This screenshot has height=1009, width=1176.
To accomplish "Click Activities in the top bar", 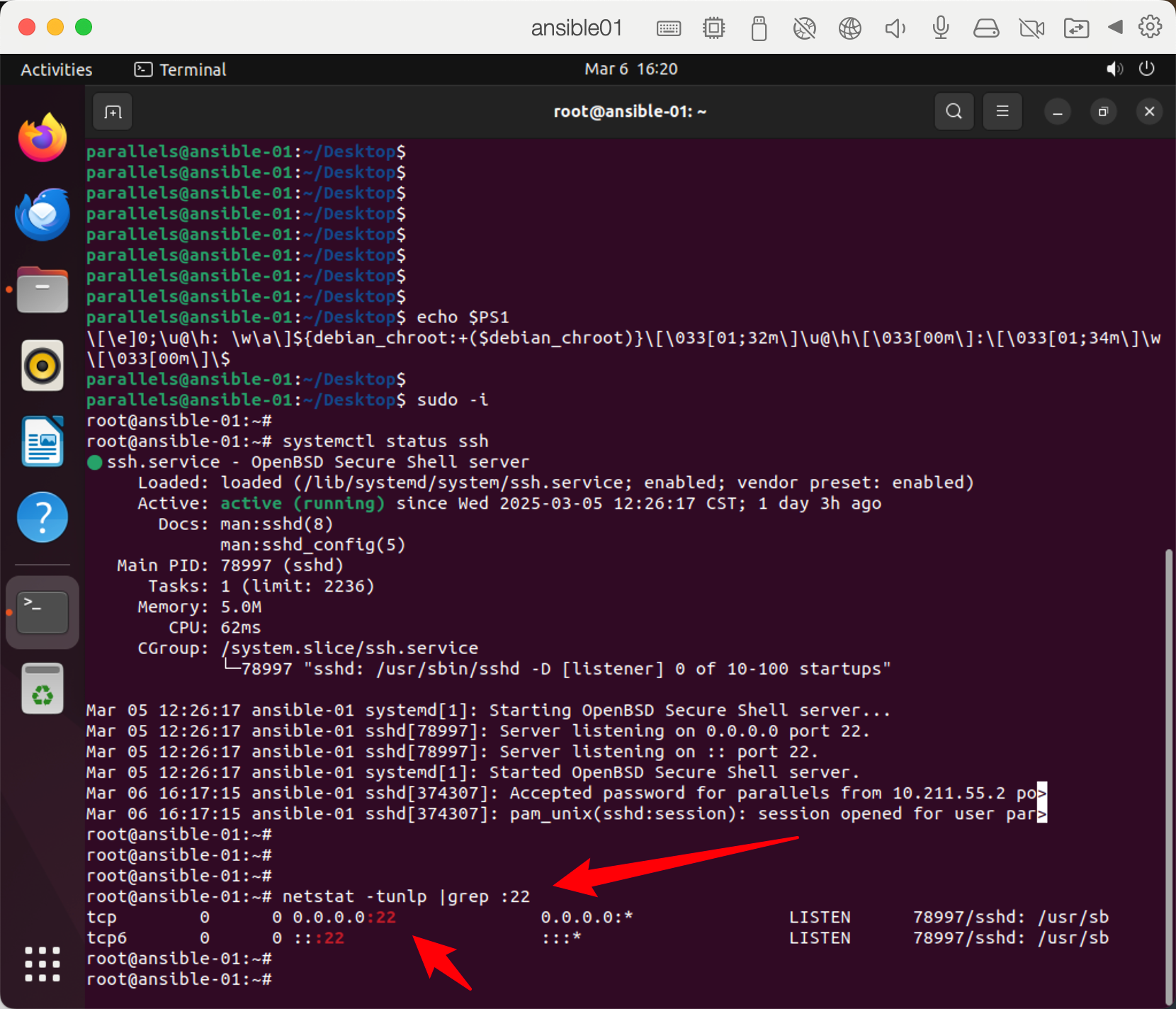I will point(57,69).
